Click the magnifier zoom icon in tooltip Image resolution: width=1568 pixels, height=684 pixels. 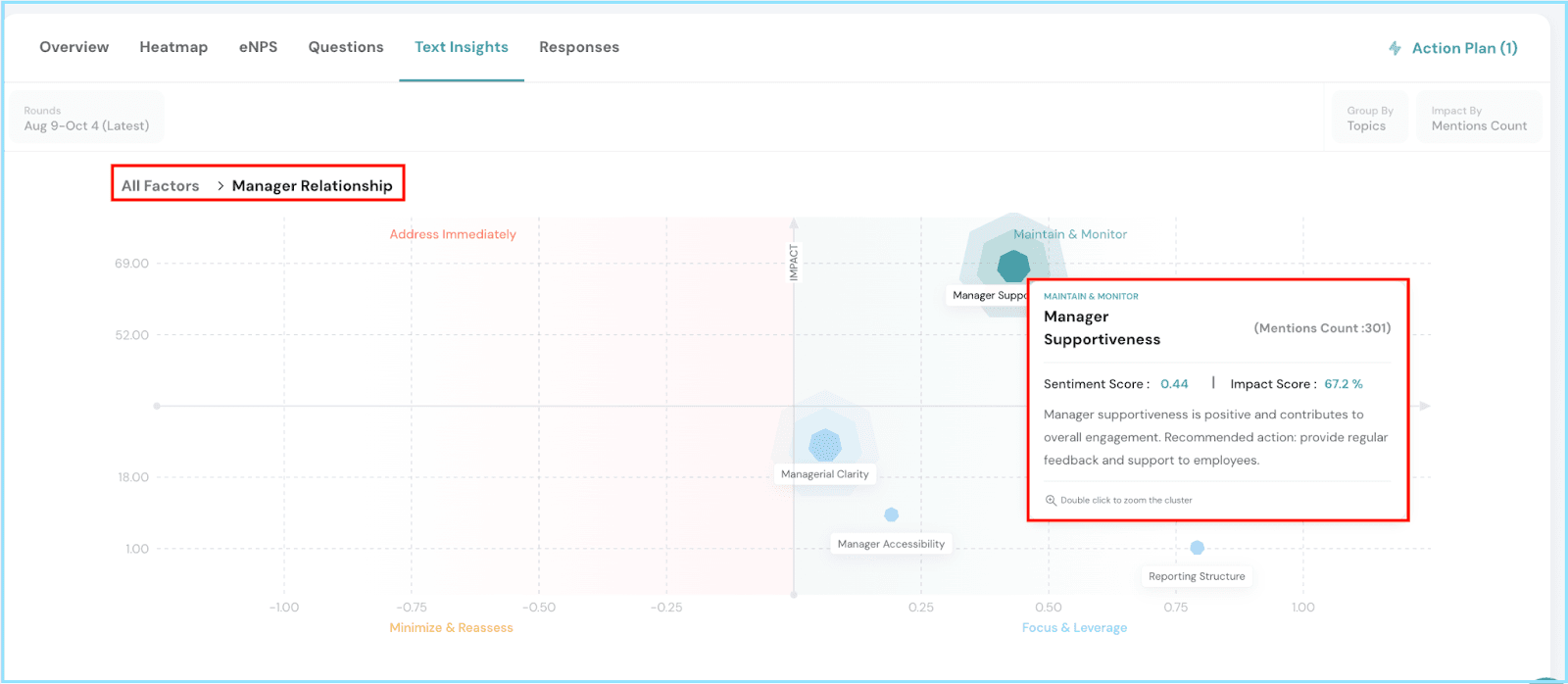click(1051, 500)
